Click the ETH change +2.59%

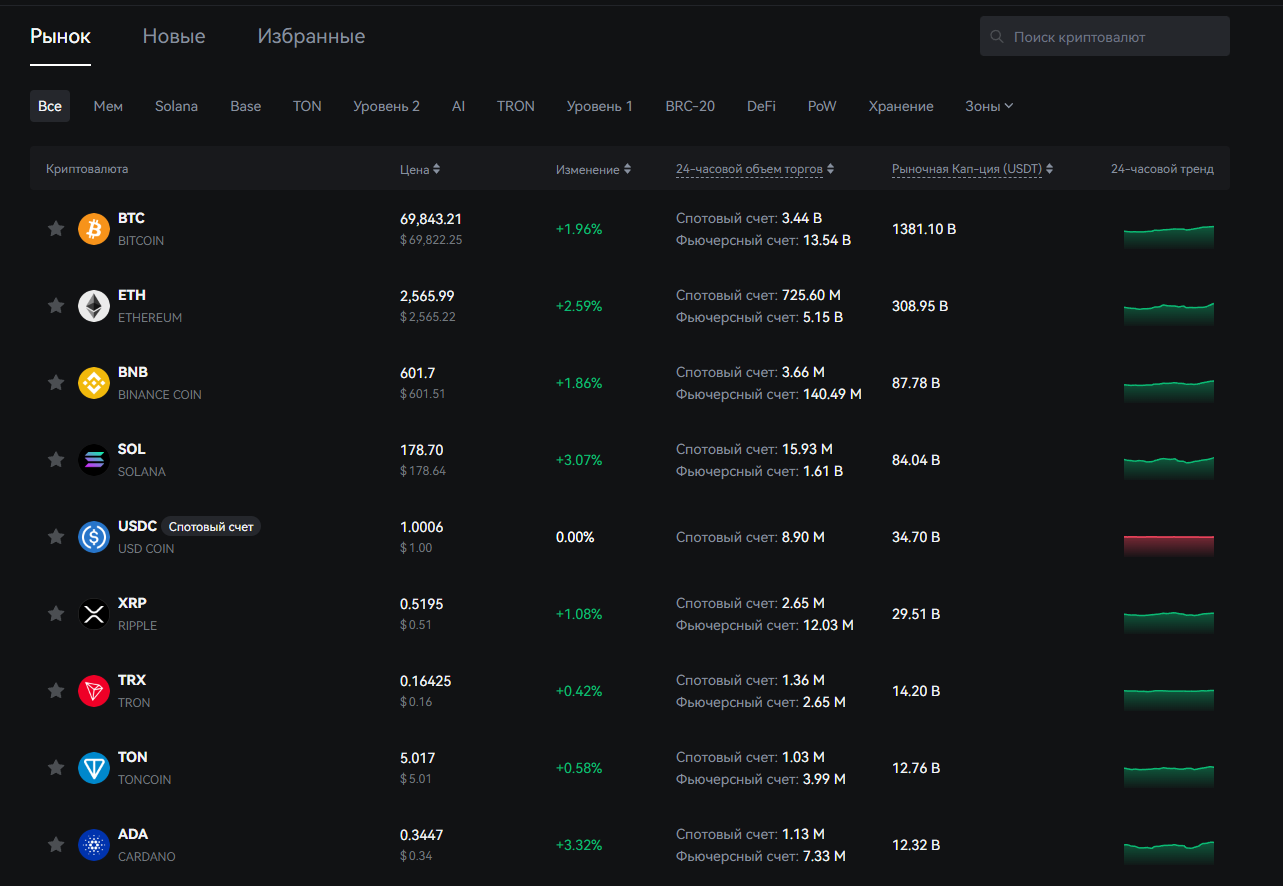pos(579,306)
